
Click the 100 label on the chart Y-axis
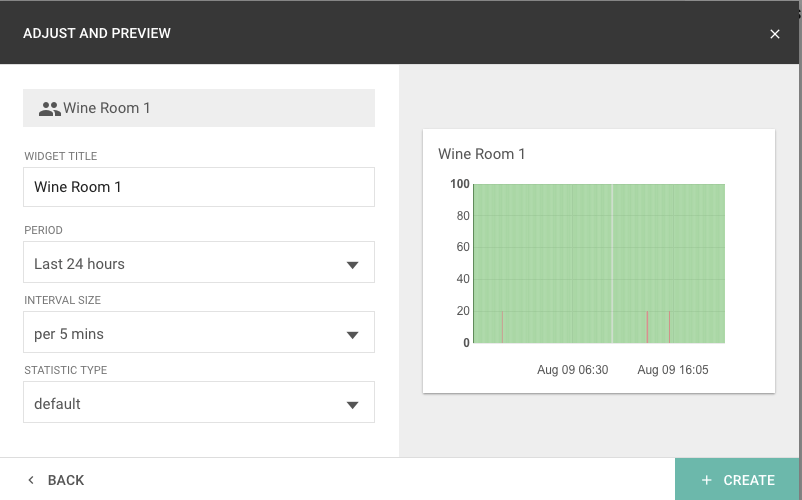pyautogui.click(x=459, y=184)
